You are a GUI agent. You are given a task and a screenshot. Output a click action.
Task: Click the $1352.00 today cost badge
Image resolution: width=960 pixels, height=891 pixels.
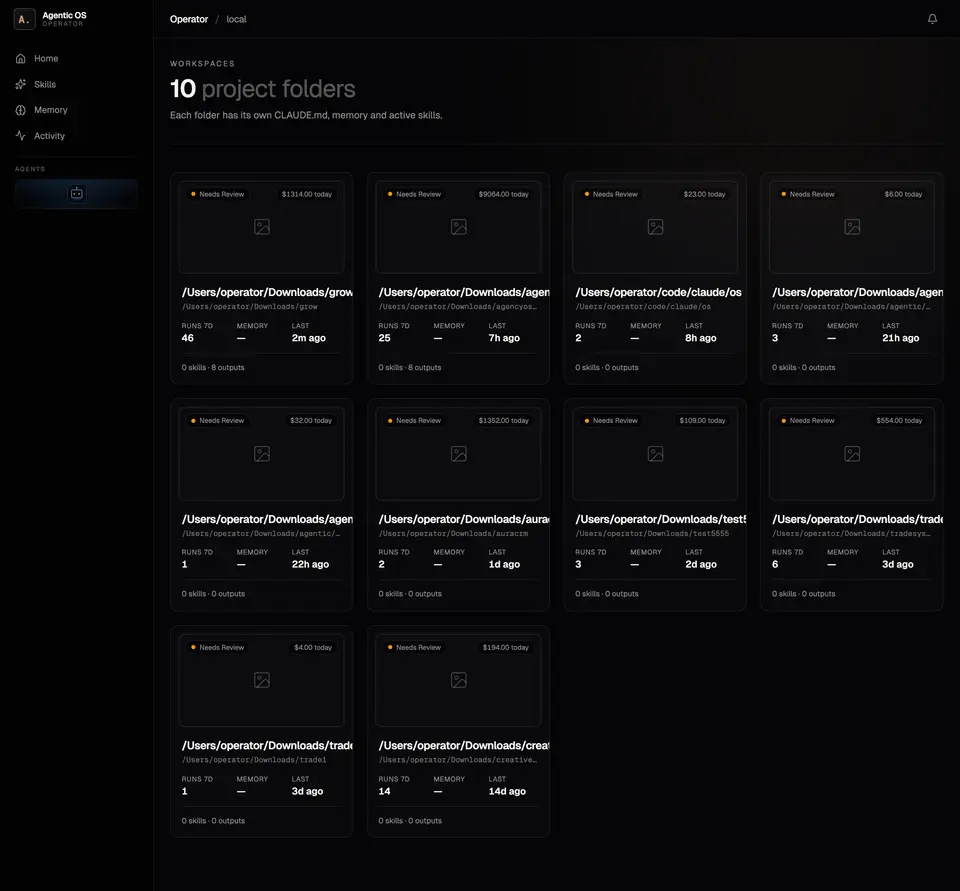click(503, 421)
